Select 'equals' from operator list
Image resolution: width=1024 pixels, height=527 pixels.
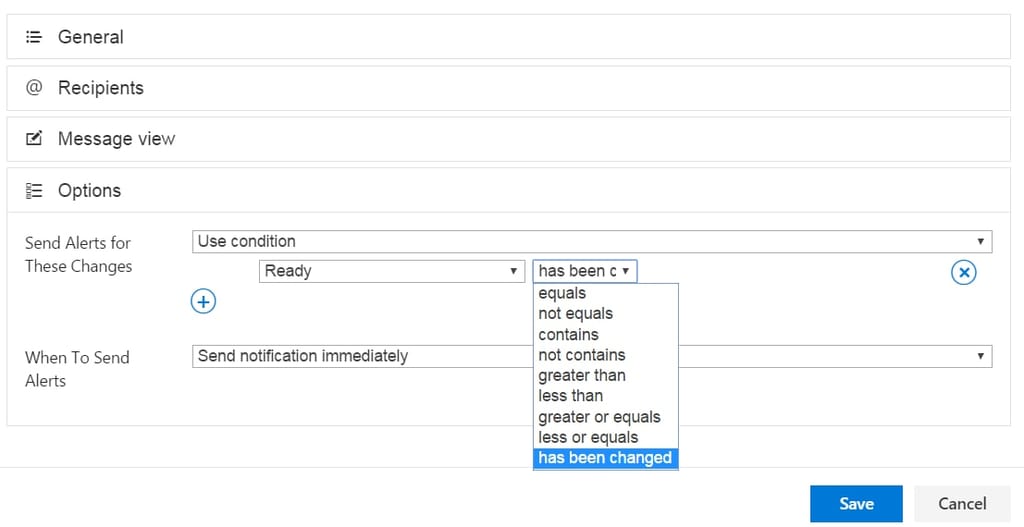(606, 293)
